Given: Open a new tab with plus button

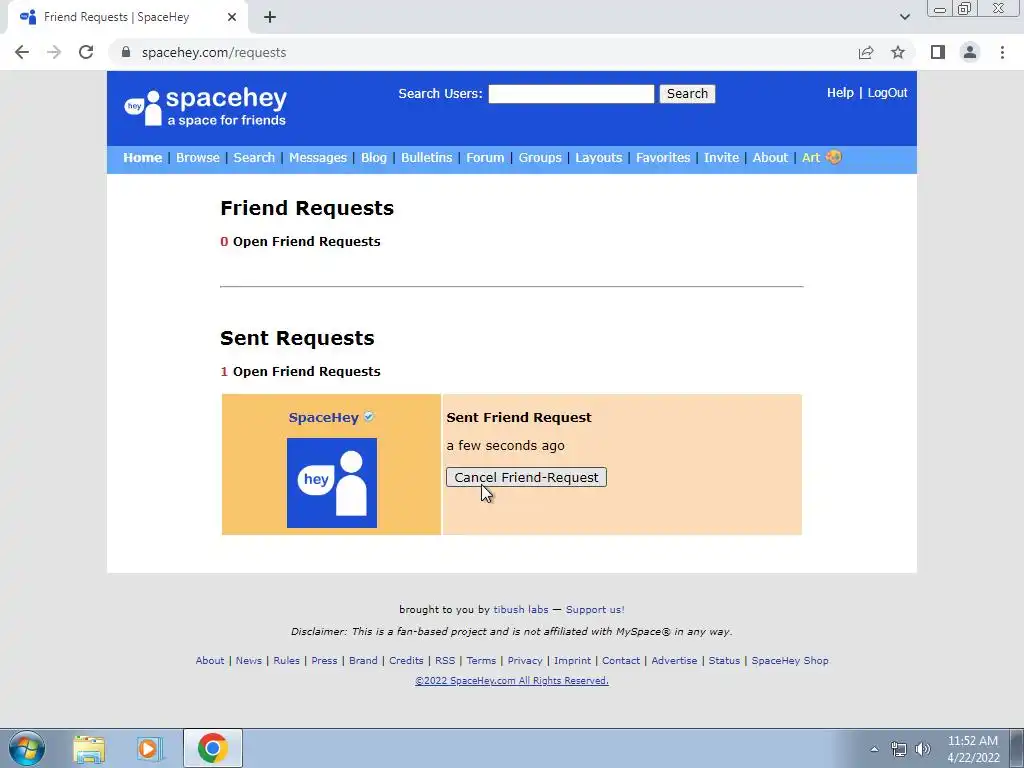Looking at the screenshot, I should (270, 17).
